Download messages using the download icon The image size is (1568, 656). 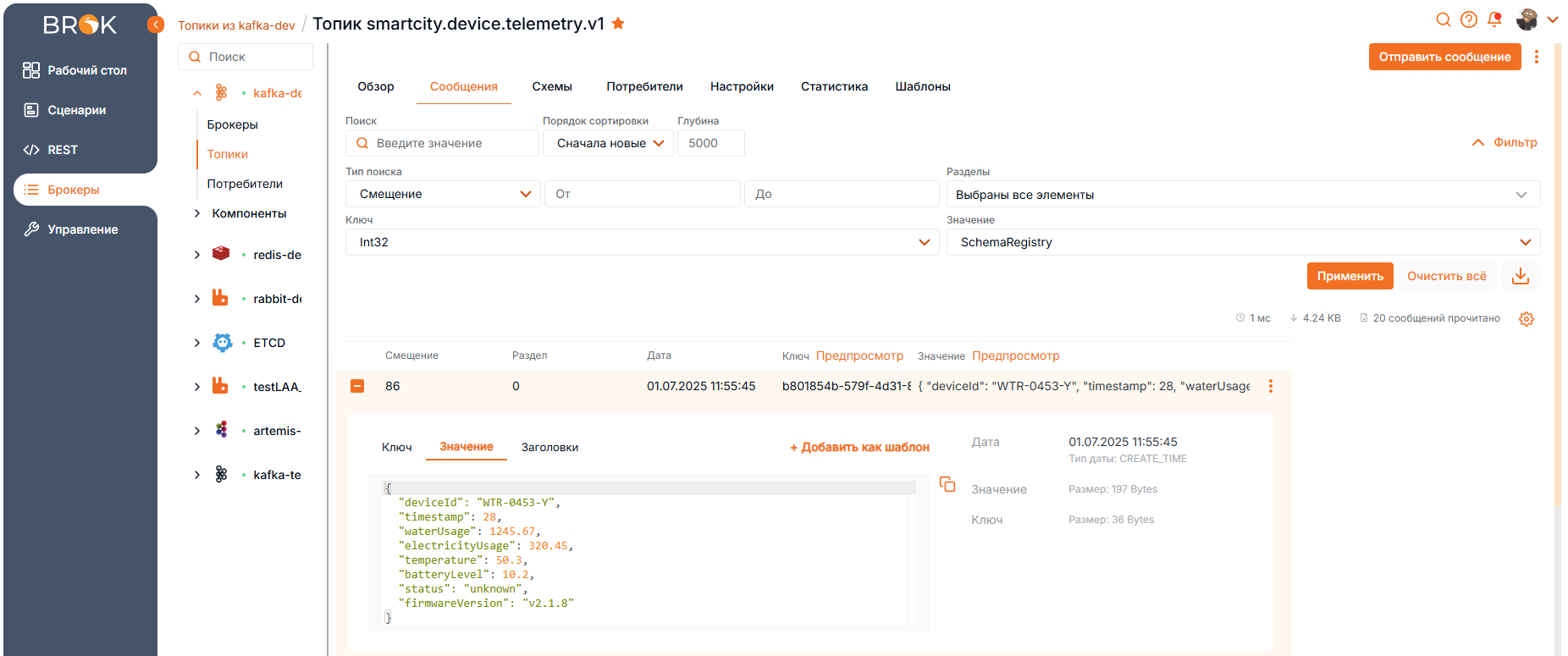pyautogui.click(x=1521, y=276)
